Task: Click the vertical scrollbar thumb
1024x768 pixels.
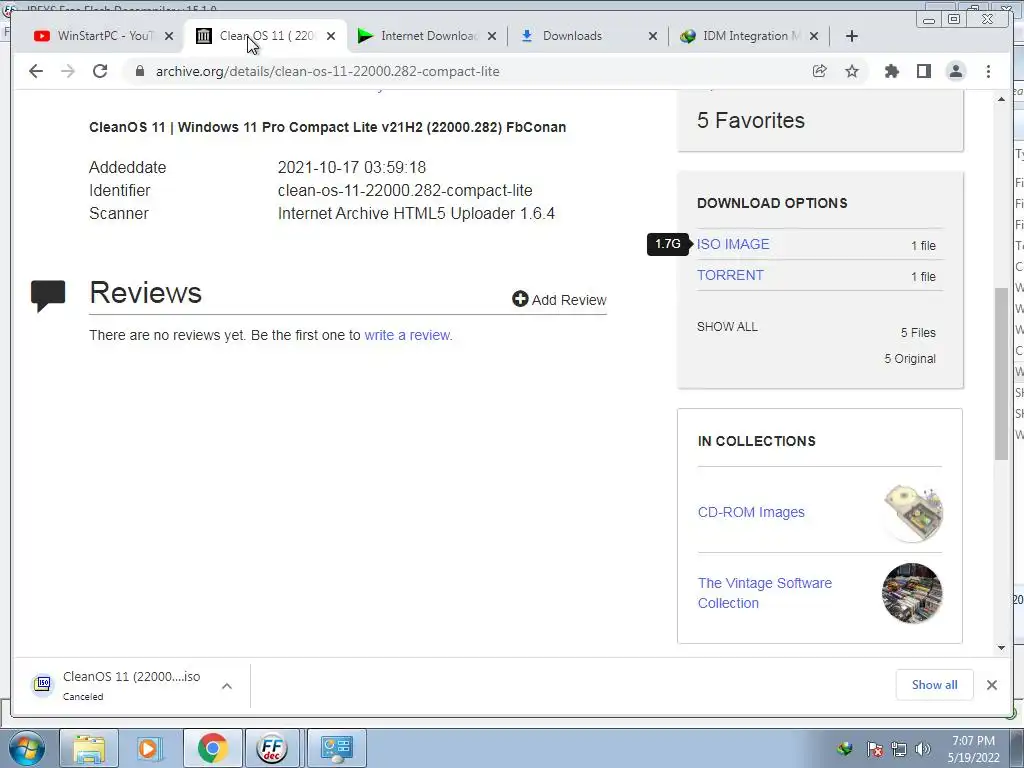Action: pyautogui.click(x=1001, y=374)
